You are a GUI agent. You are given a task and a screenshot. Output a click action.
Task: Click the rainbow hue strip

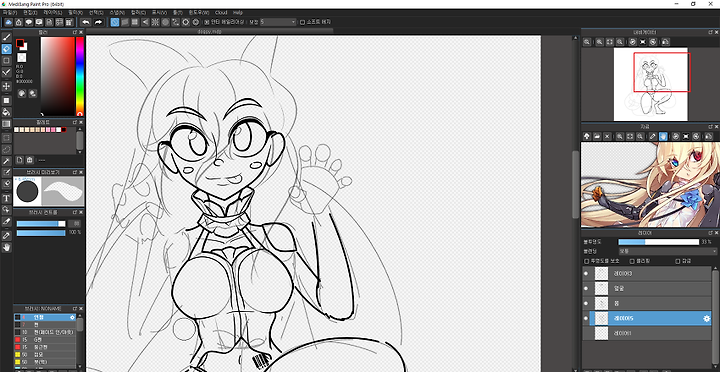coord(80,76)
